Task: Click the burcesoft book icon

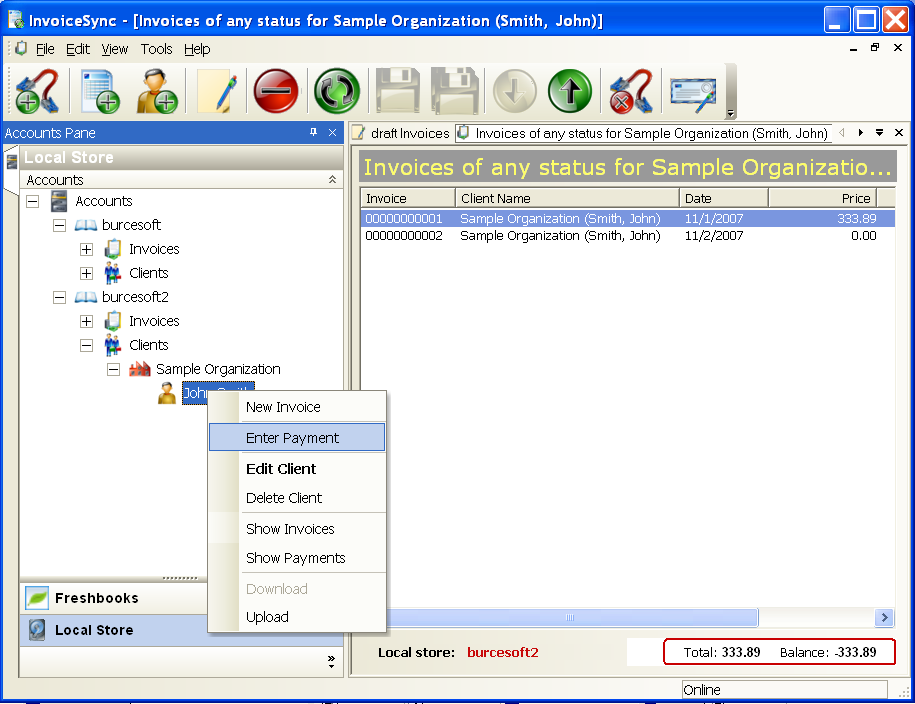Action: 86,225
